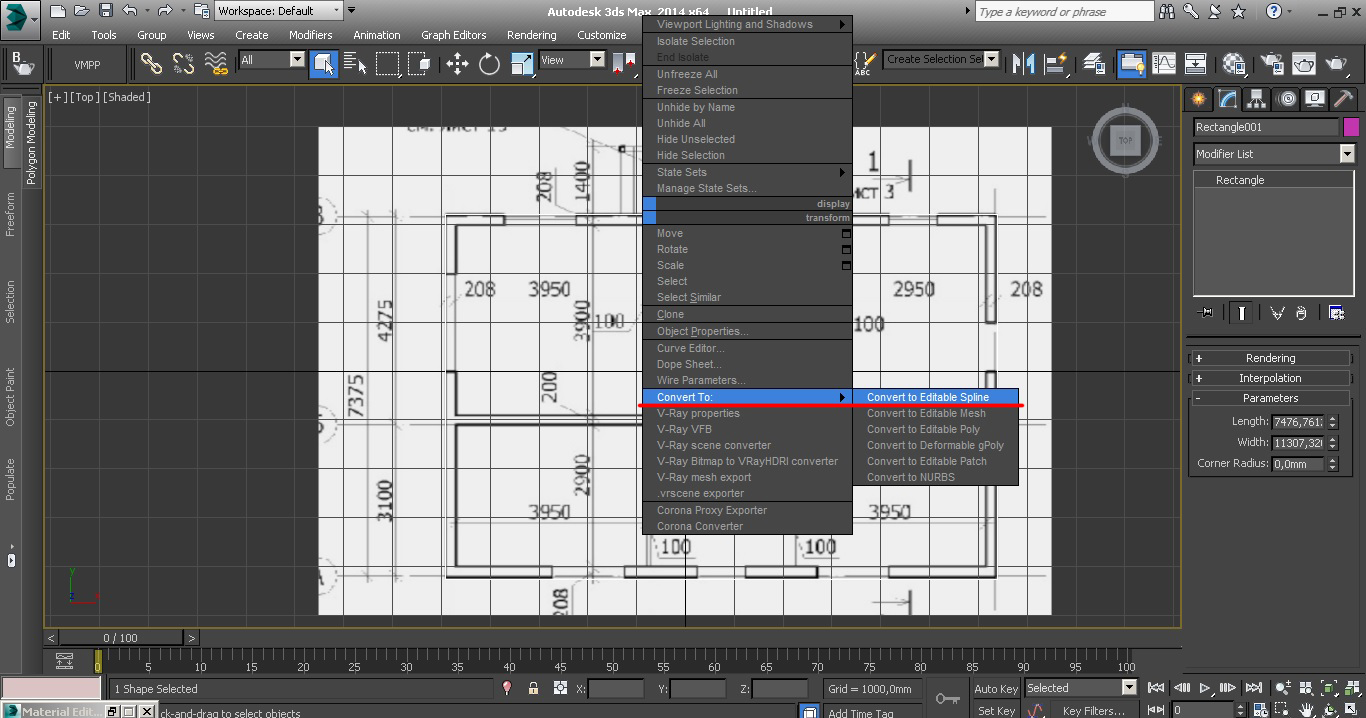Select Convert to Editable Spline option

pyautogui.click(x=927, y=397)
